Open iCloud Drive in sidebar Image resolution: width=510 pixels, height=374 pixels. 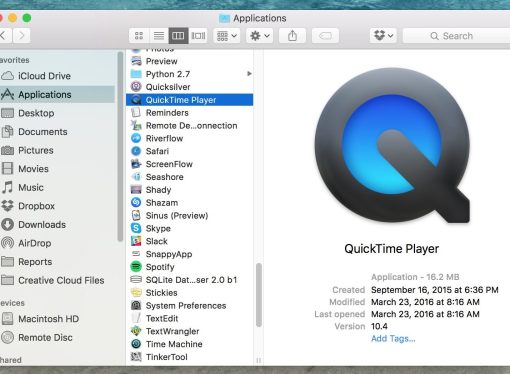(57, 76)
